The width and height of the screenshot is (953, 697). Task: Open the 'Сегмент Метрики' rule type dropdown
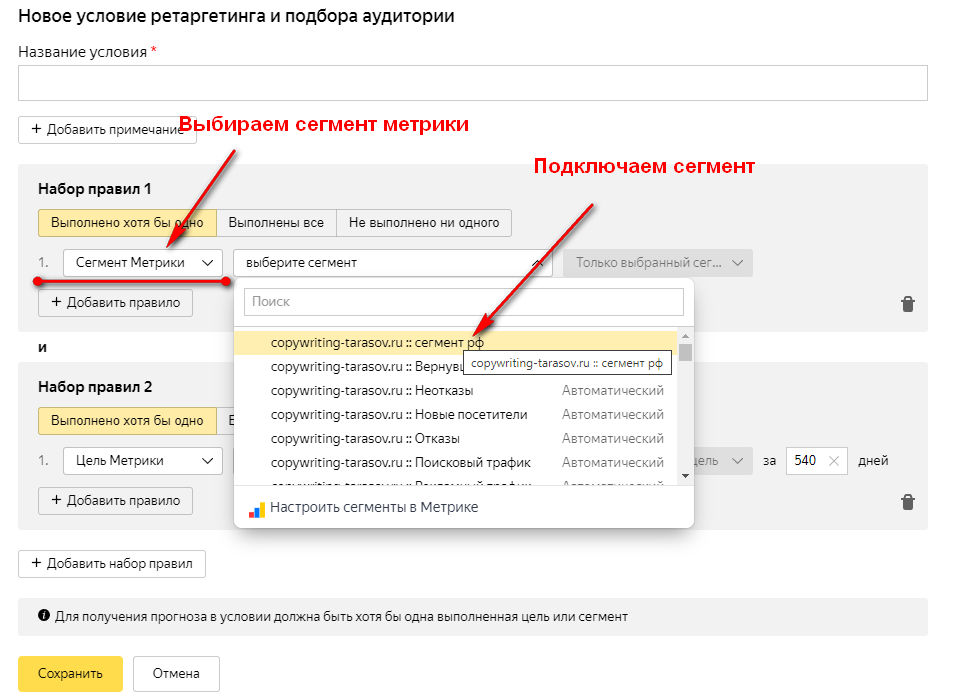click(143, 263)
